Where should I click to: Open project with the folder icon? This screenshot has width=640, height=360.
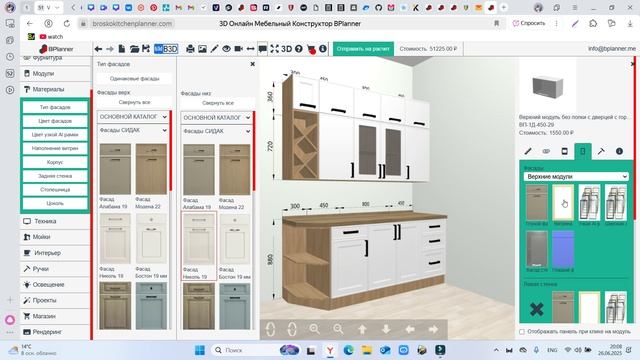coord(134,49)
